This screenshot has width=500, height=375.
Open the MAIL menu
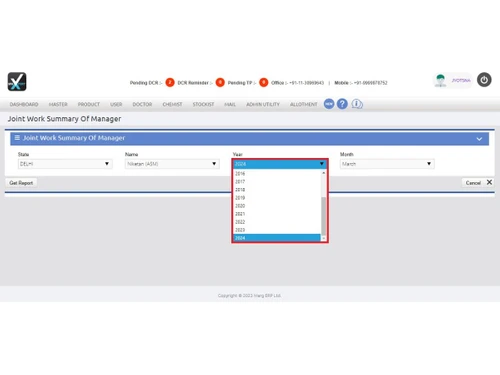[230, 104]
